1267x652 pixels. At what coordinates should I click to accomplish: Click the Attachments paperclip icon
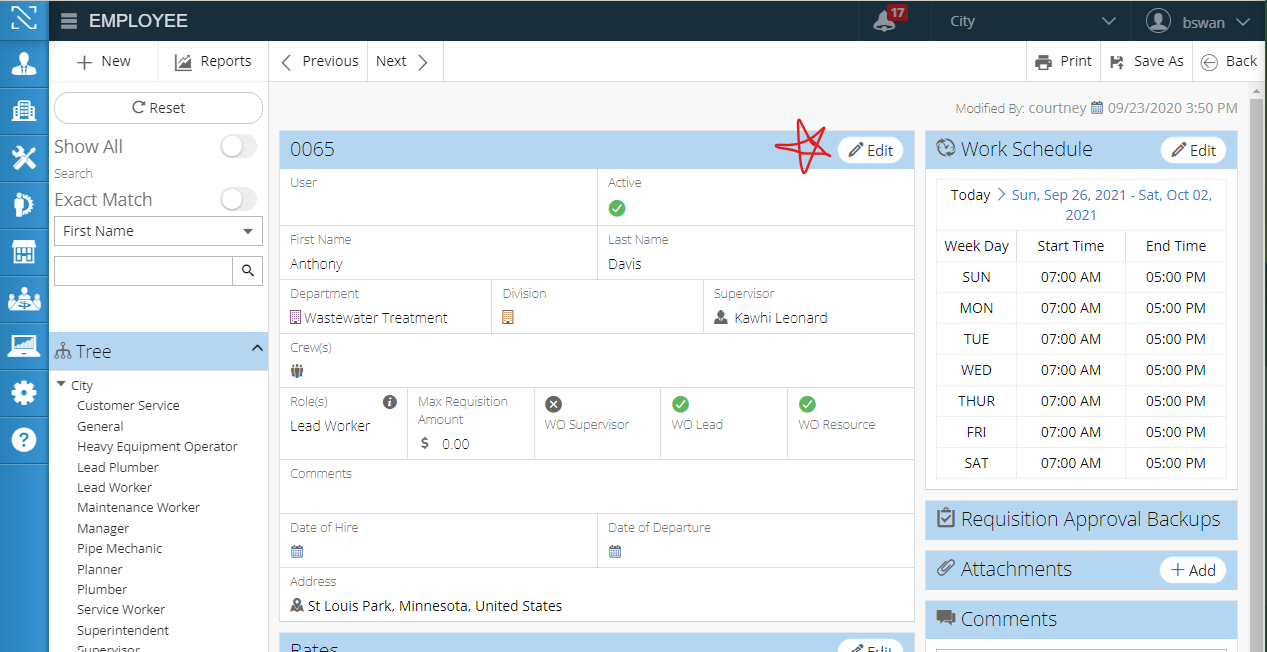point(946,568)
